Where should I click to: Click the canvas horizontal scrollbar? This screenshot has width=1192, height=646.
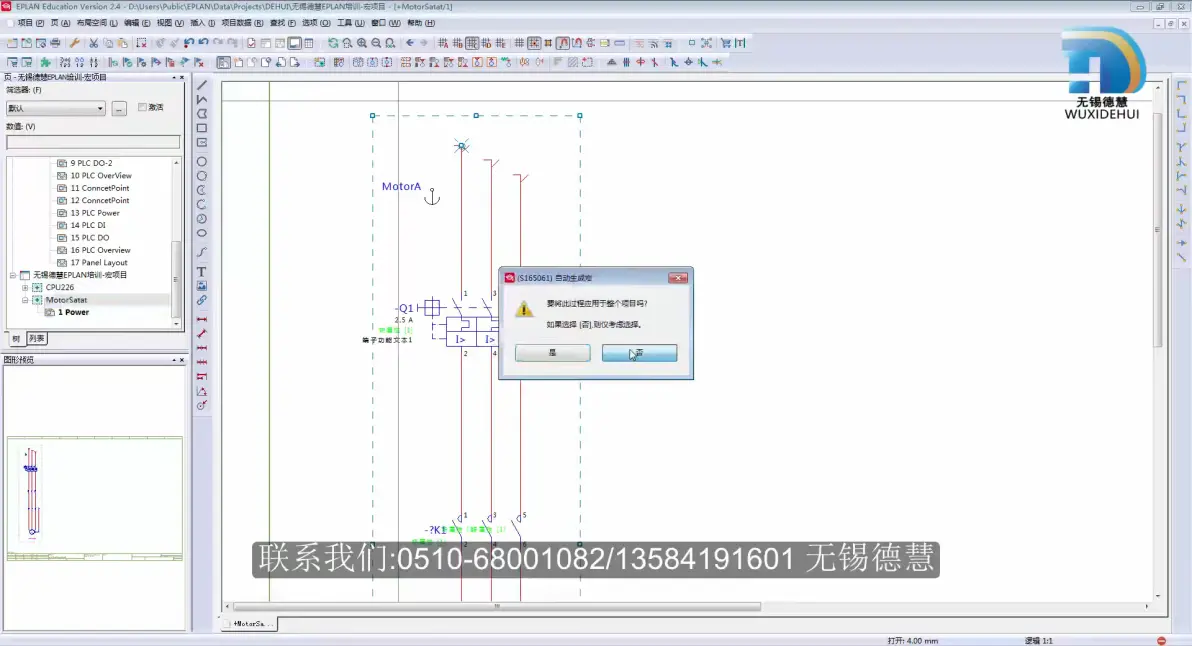point(496,606)
